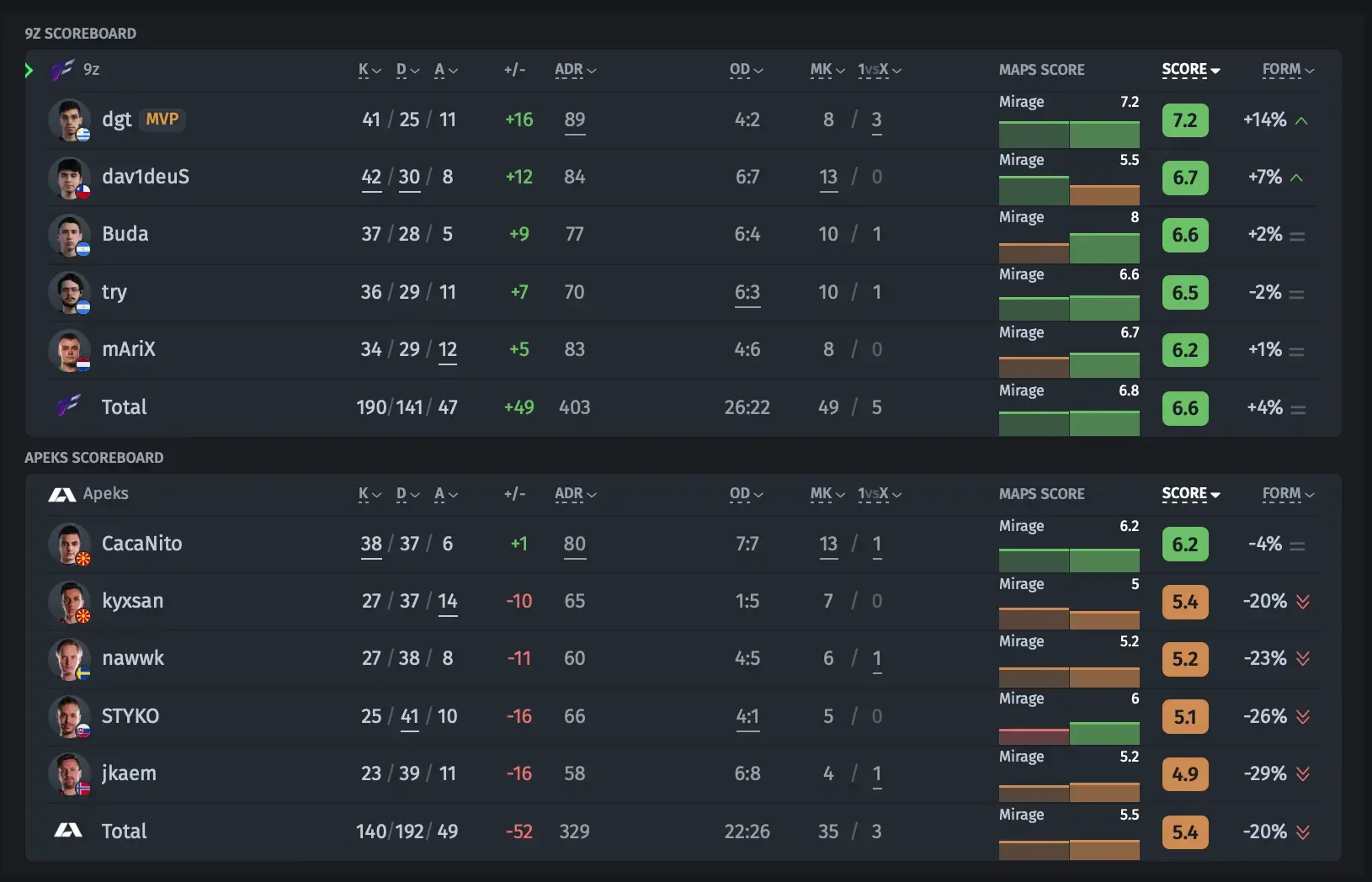
Task: Sort 9z scoreboard by A column
Action: click(x=446, y=70)
